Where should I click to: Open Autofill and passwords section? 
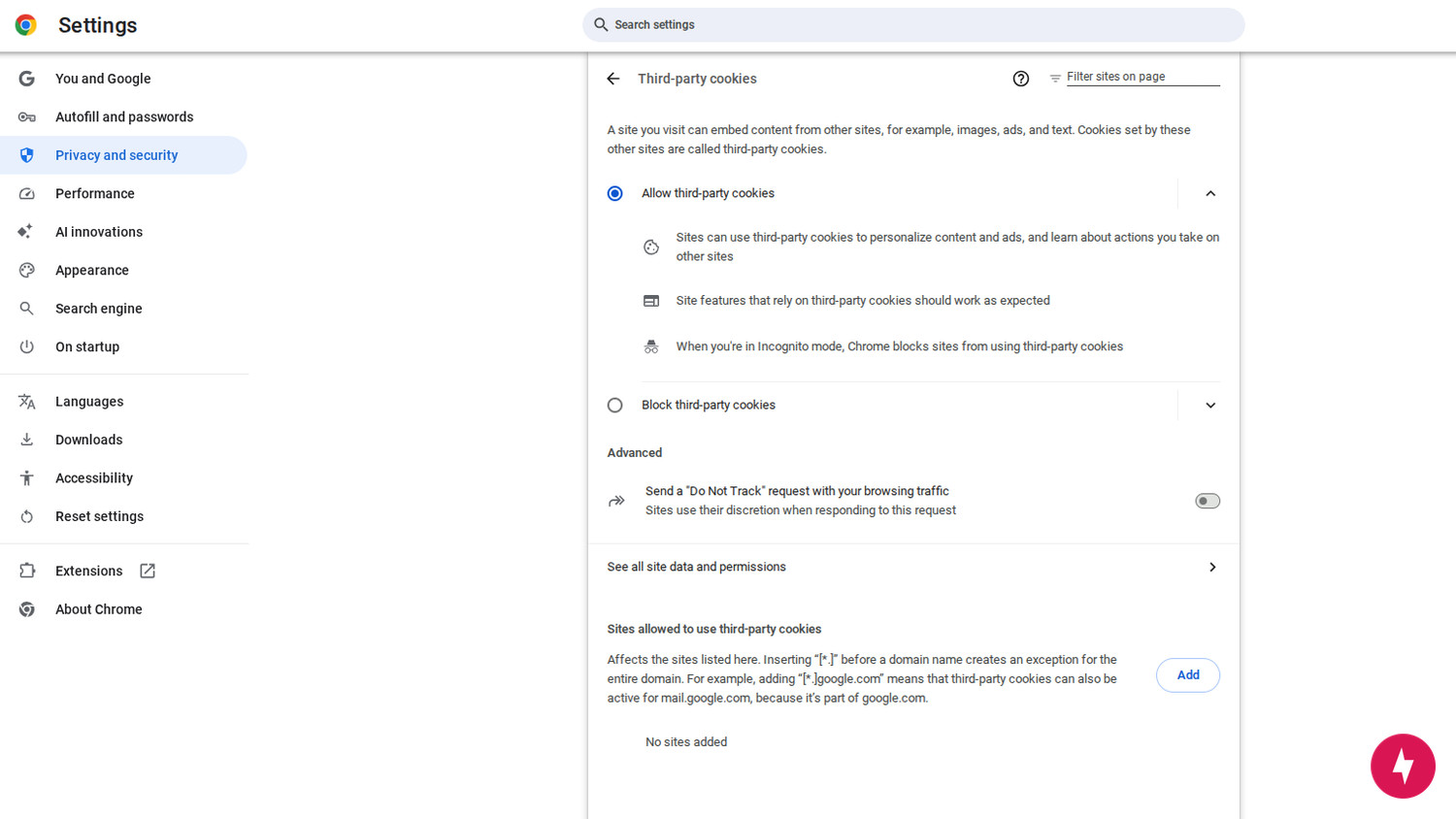(x=123, y=116)
